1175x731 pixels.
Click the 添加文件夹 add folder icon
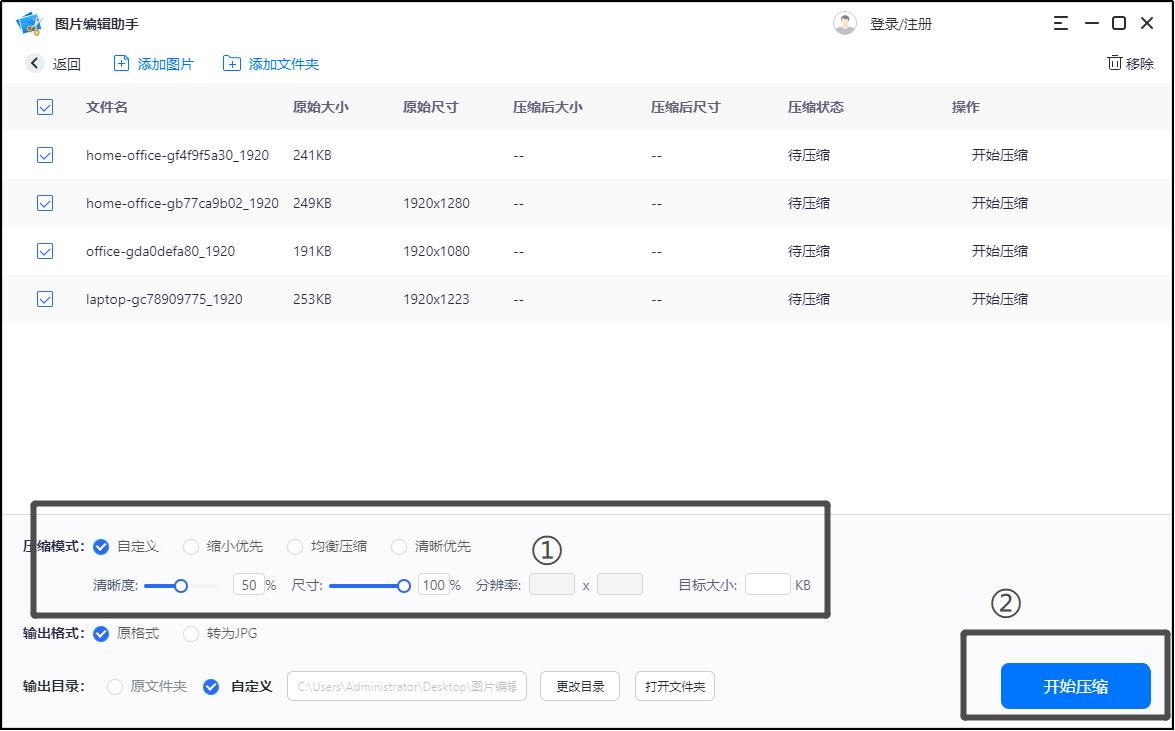pos(234,63)
